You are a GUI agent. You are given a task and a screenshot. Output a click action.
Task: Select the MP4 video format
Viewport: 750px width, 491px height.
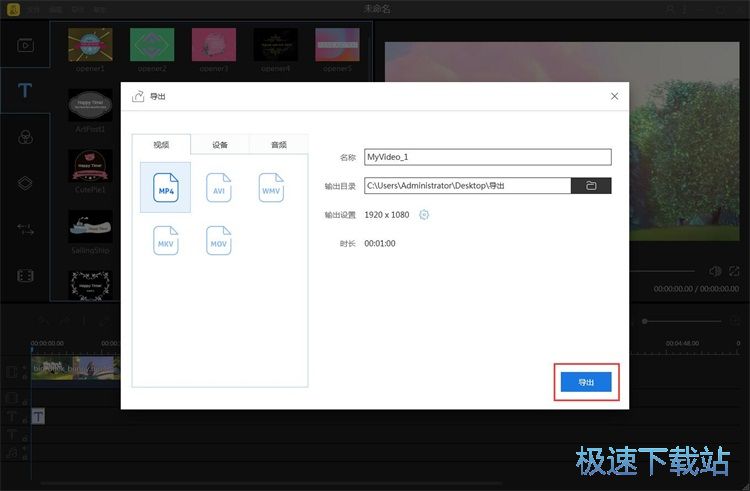(x=165, y=187)
